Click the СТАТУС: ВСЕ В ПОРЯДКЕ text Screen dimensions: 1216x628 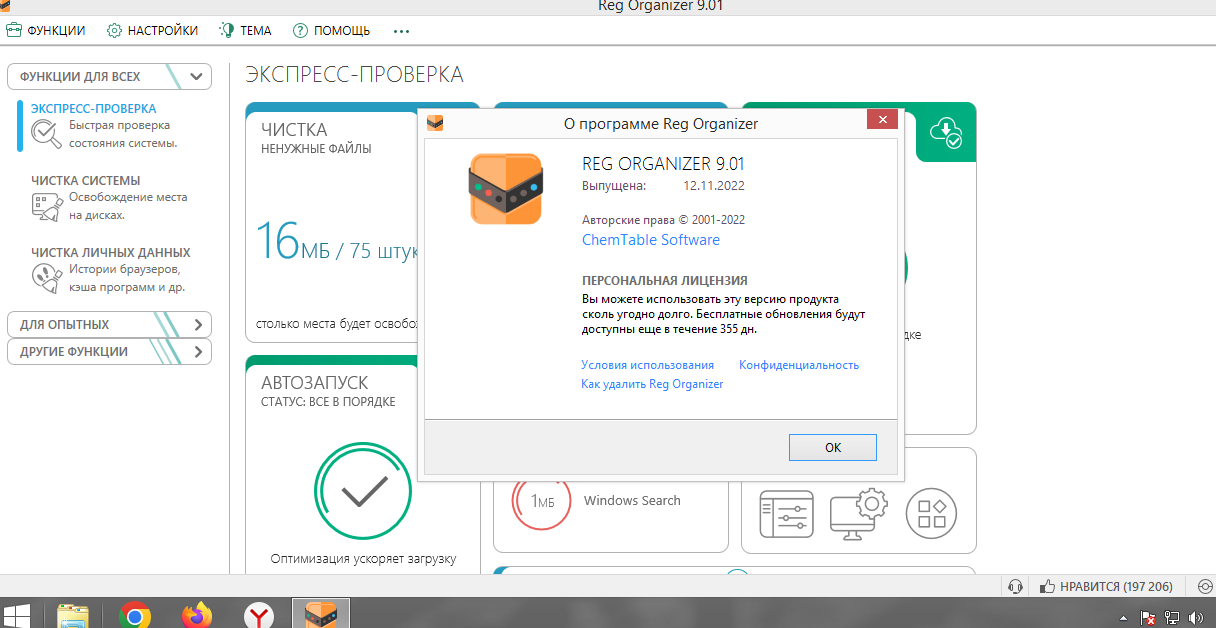(x=328, y=402)
